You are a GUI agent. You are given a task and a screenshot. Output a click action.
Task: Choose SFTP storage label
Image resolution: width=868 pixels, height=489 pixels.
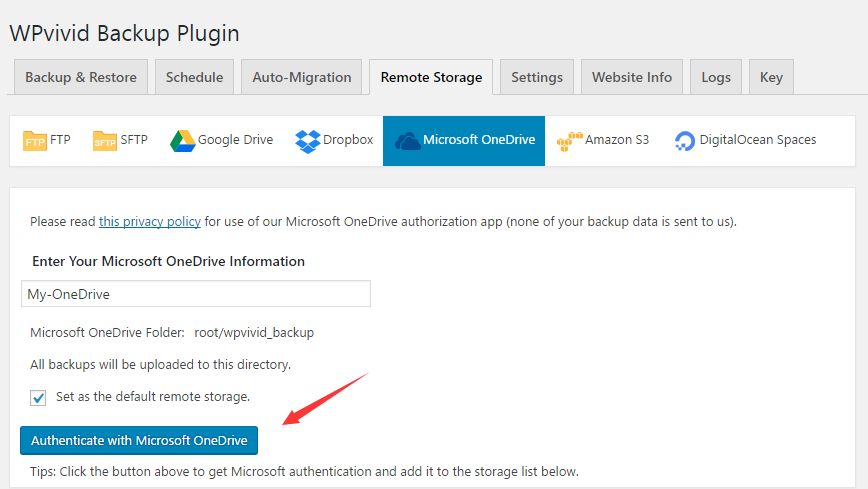pyautogui.click(x=134, y=140)
